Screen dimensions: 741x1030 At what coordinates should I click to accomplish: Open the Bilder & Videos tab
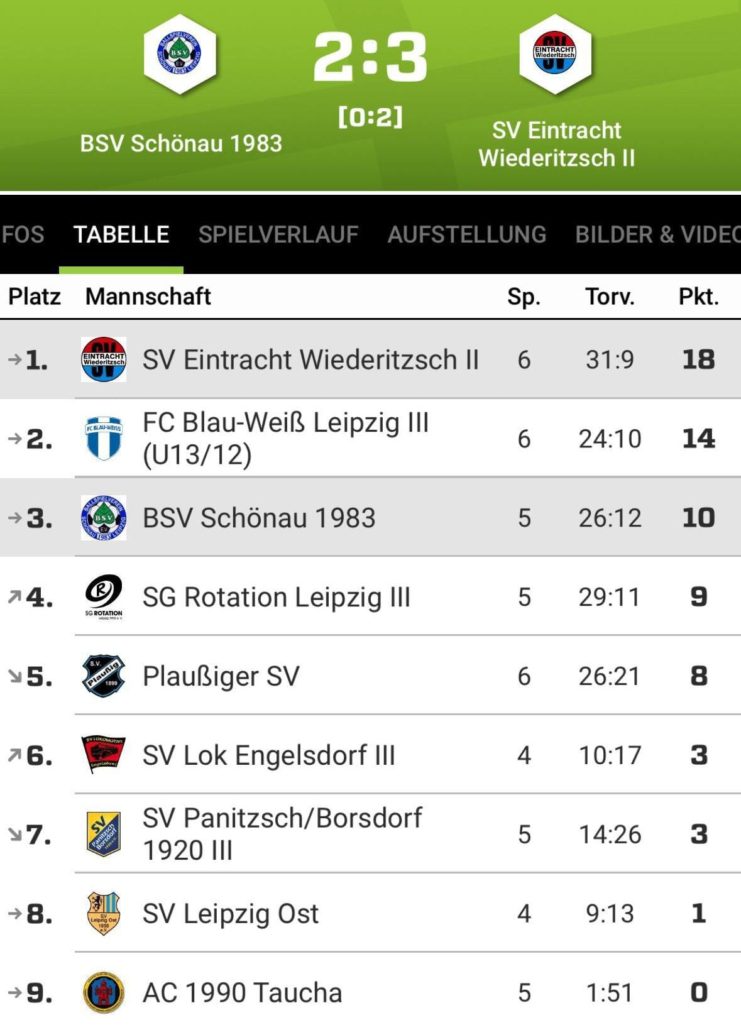pyautogui.click(x=656, y=235)
